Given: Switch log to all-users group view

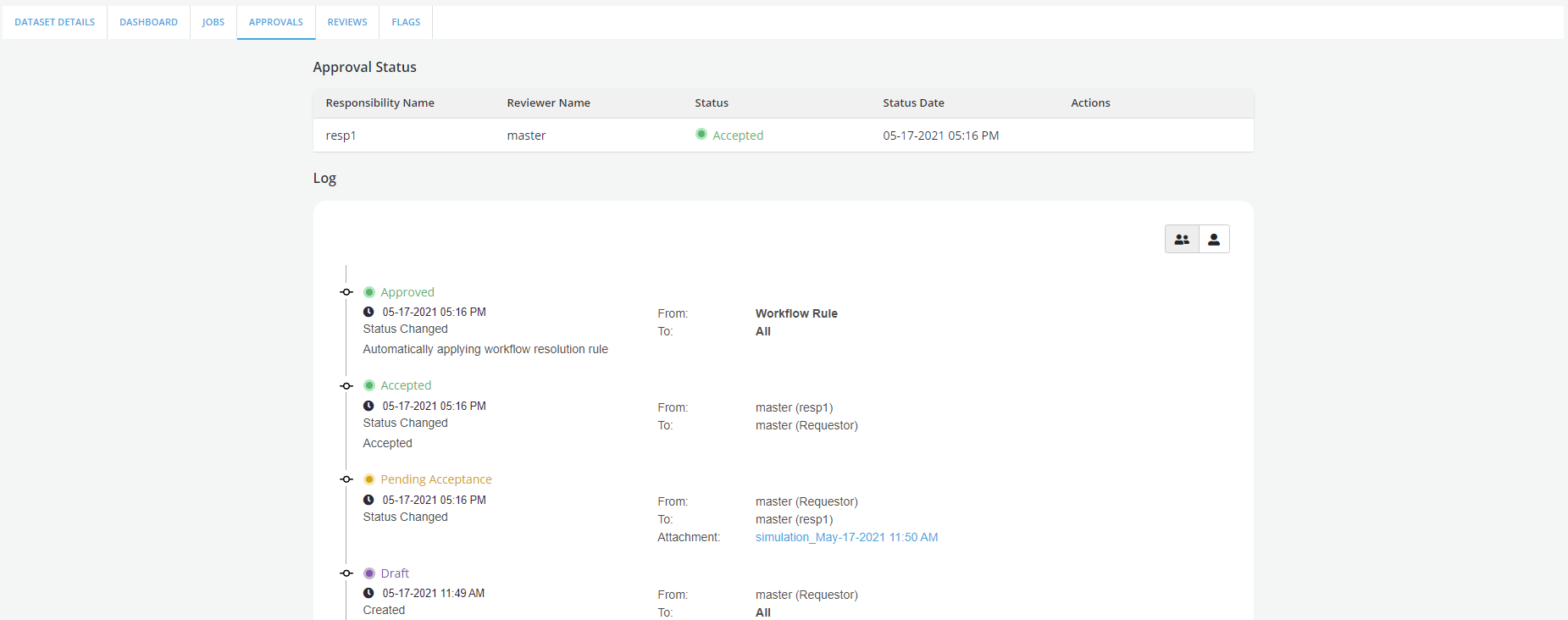Looking at the screenshot, I should [x=1182, y=240].
